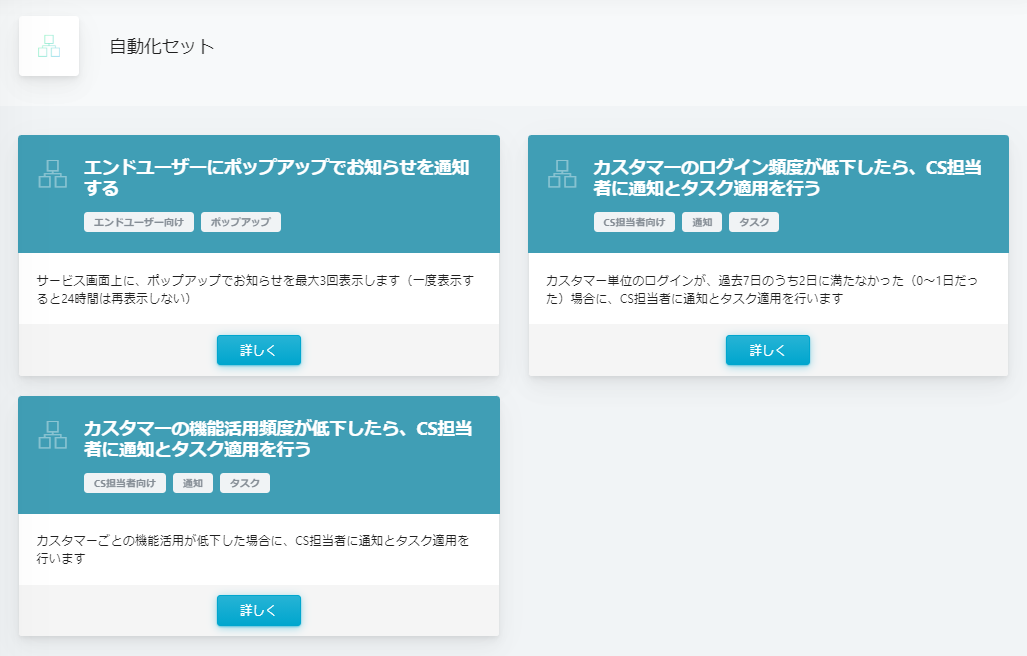Select the エンドユーザー向け tag
This screenshot has height=656, width=1027.
139,222
